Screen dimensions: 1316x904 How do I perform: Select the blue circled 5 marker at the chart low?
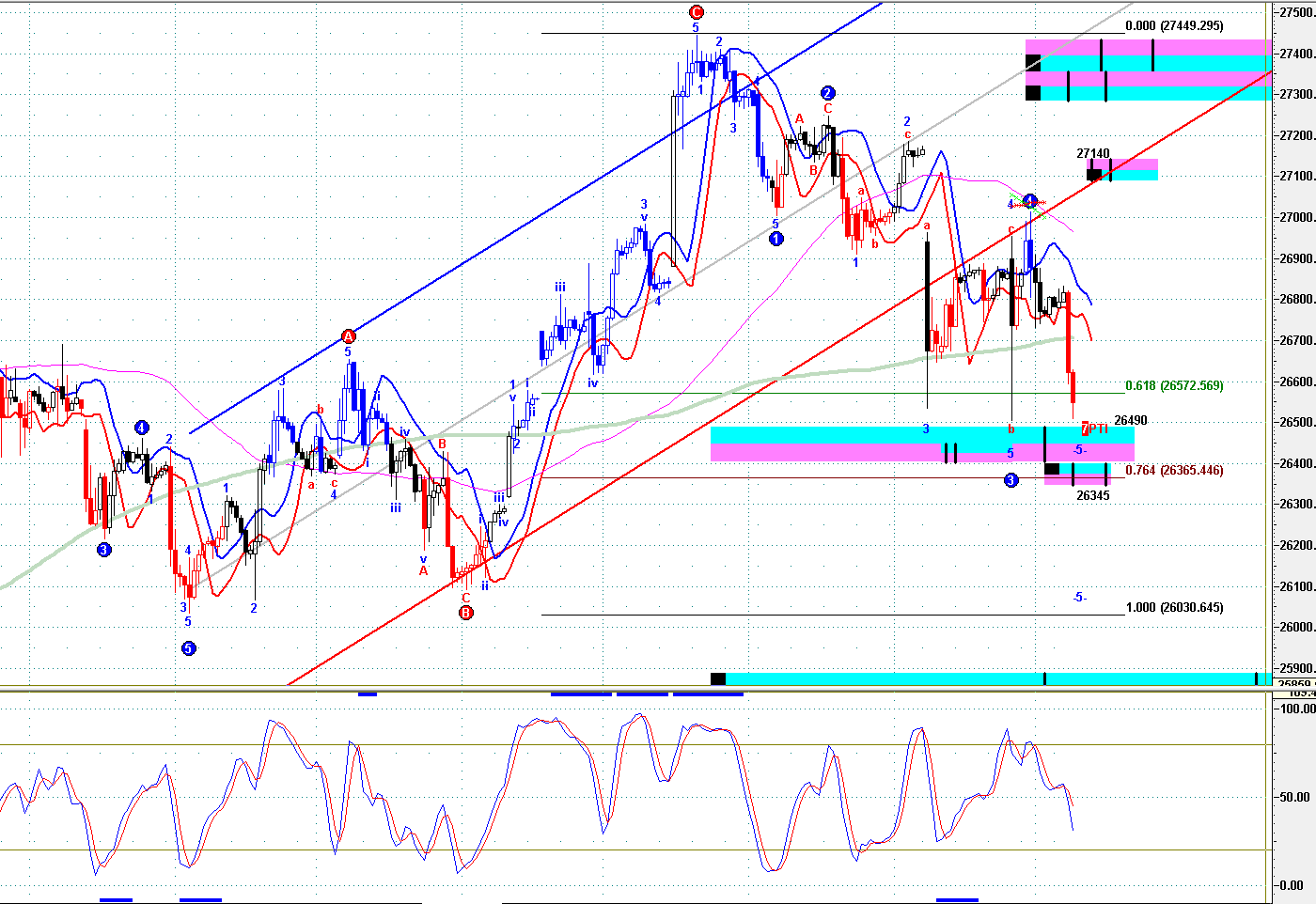(188, 648)
